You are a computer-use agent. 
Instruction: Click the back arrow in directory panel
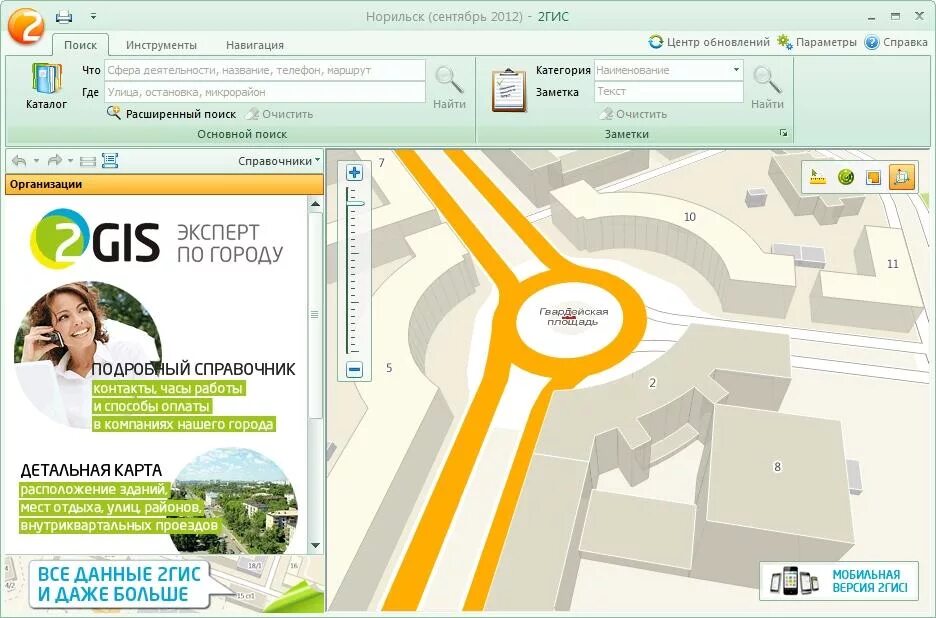pos(19,160)
